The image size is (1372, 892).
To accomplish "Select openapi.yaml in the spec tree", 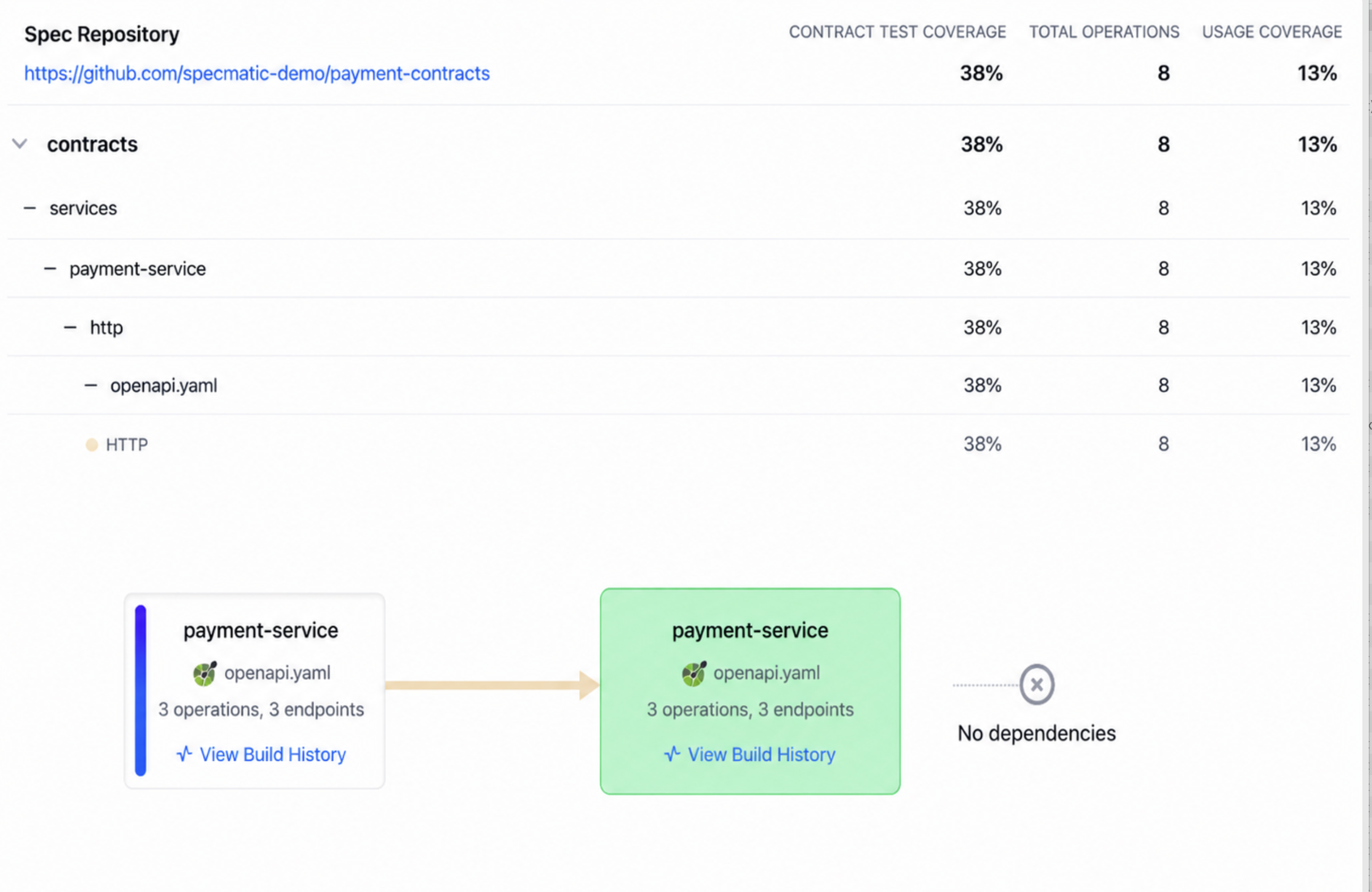I will click(x=164, y=385).
